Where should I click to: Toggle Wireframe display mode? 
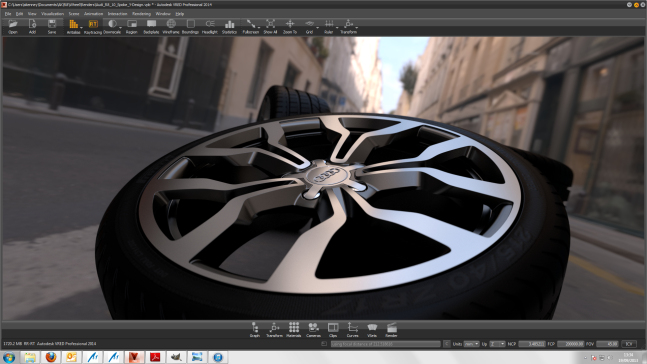(171, 26)
